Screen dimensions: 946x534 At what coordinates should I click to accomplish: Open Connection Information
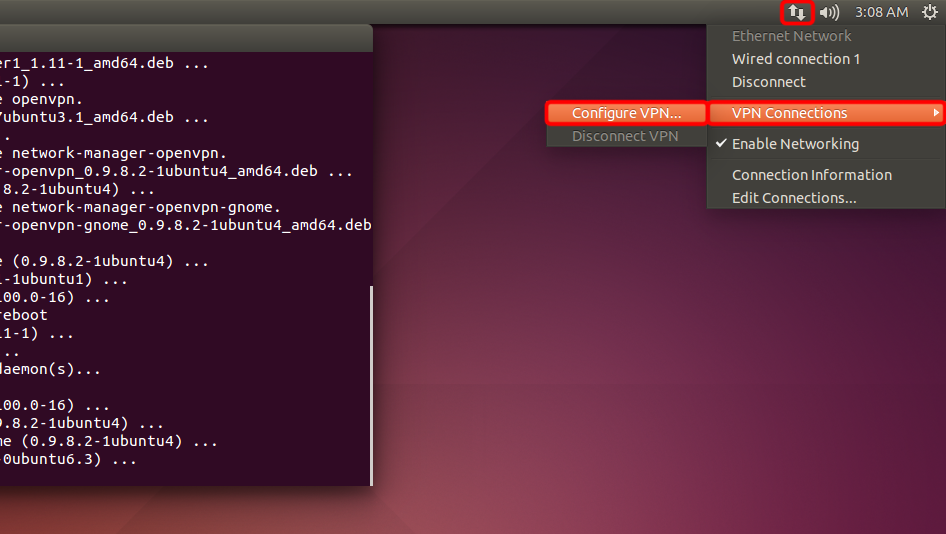811,175
